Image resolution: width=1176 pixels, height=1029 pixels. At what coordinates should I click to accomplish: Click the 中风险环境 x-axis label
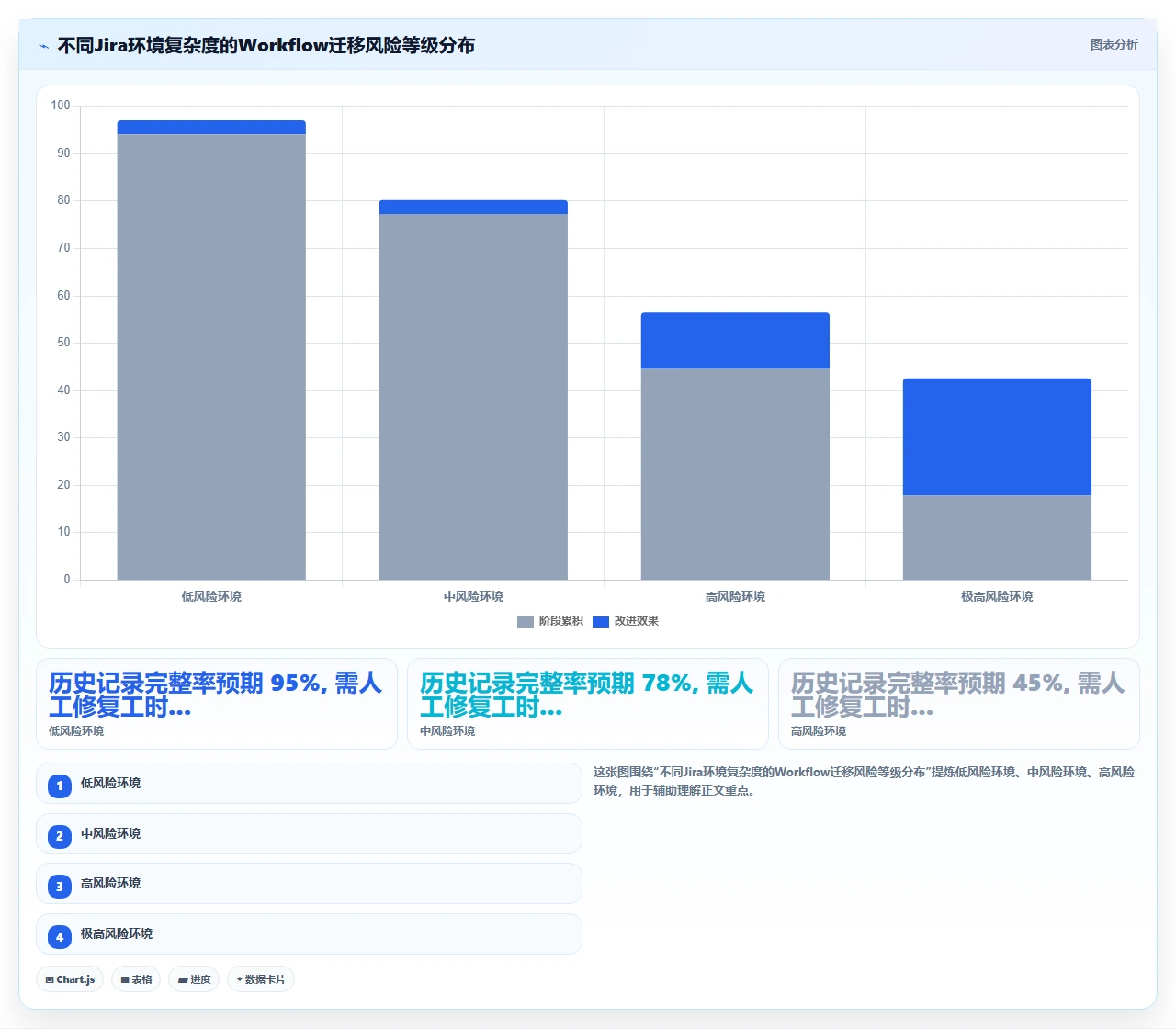[x=473, y=596]
